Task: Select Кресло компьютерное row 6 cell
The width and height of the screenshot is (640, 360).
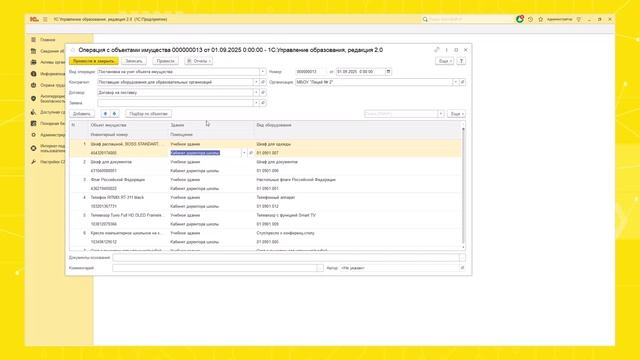Action: pyautogui.click(x=129, y=233)
